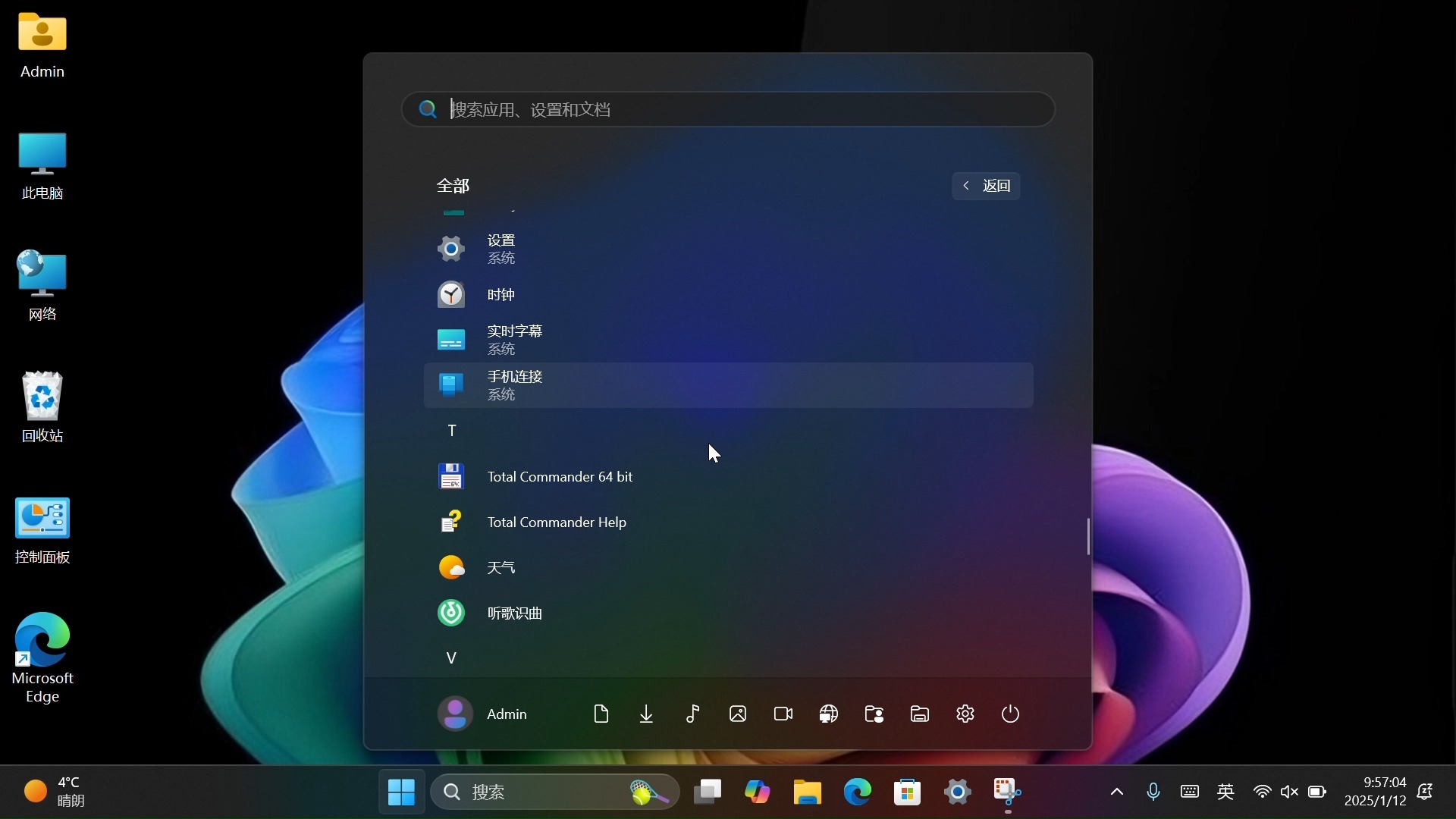The height and width of the screenshot is (819, 1456).
Task: Click the 返回 back button
Action: pos(986,186)
